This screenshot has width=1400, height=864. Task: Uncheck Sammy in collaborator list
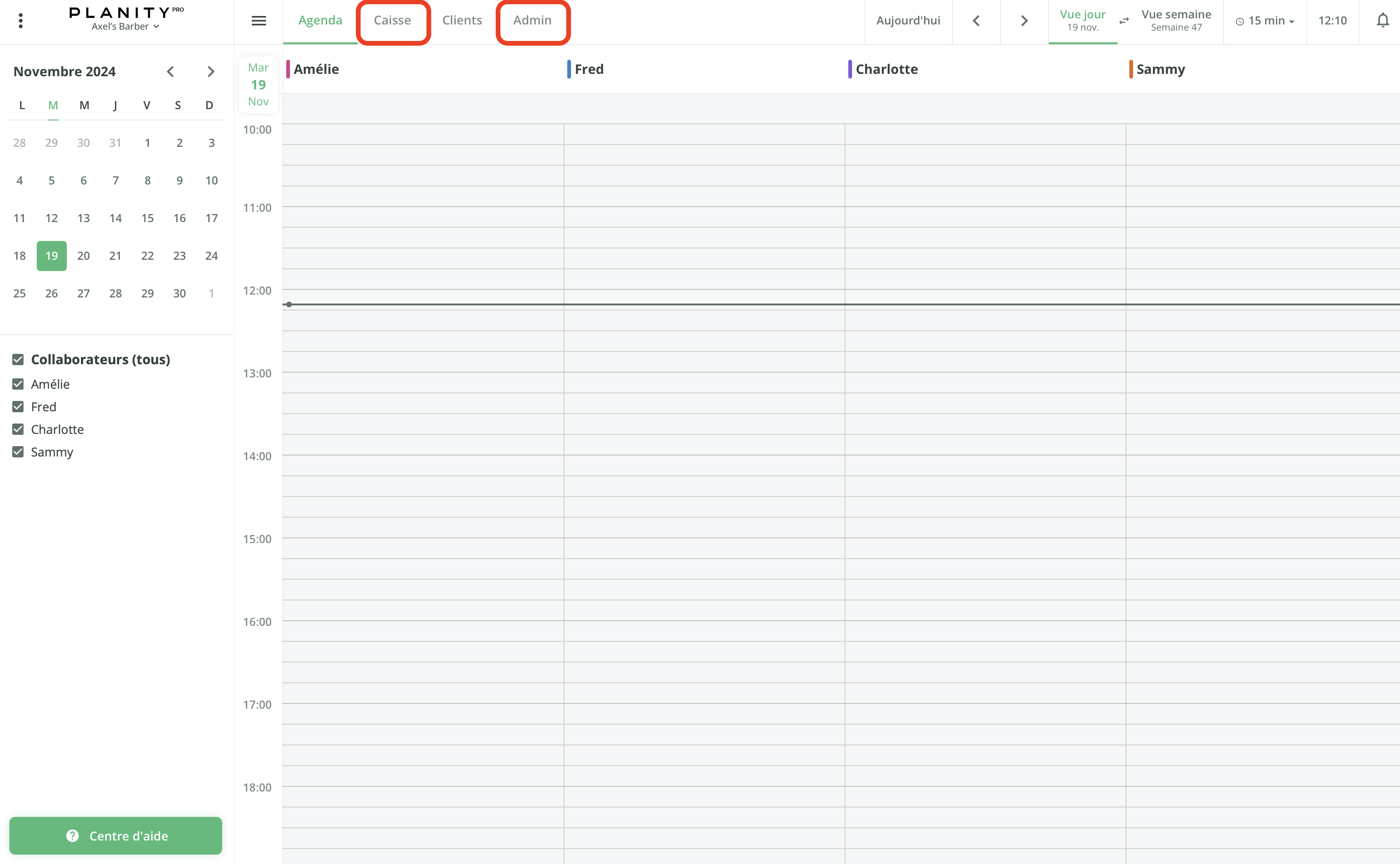click(18, 452)
